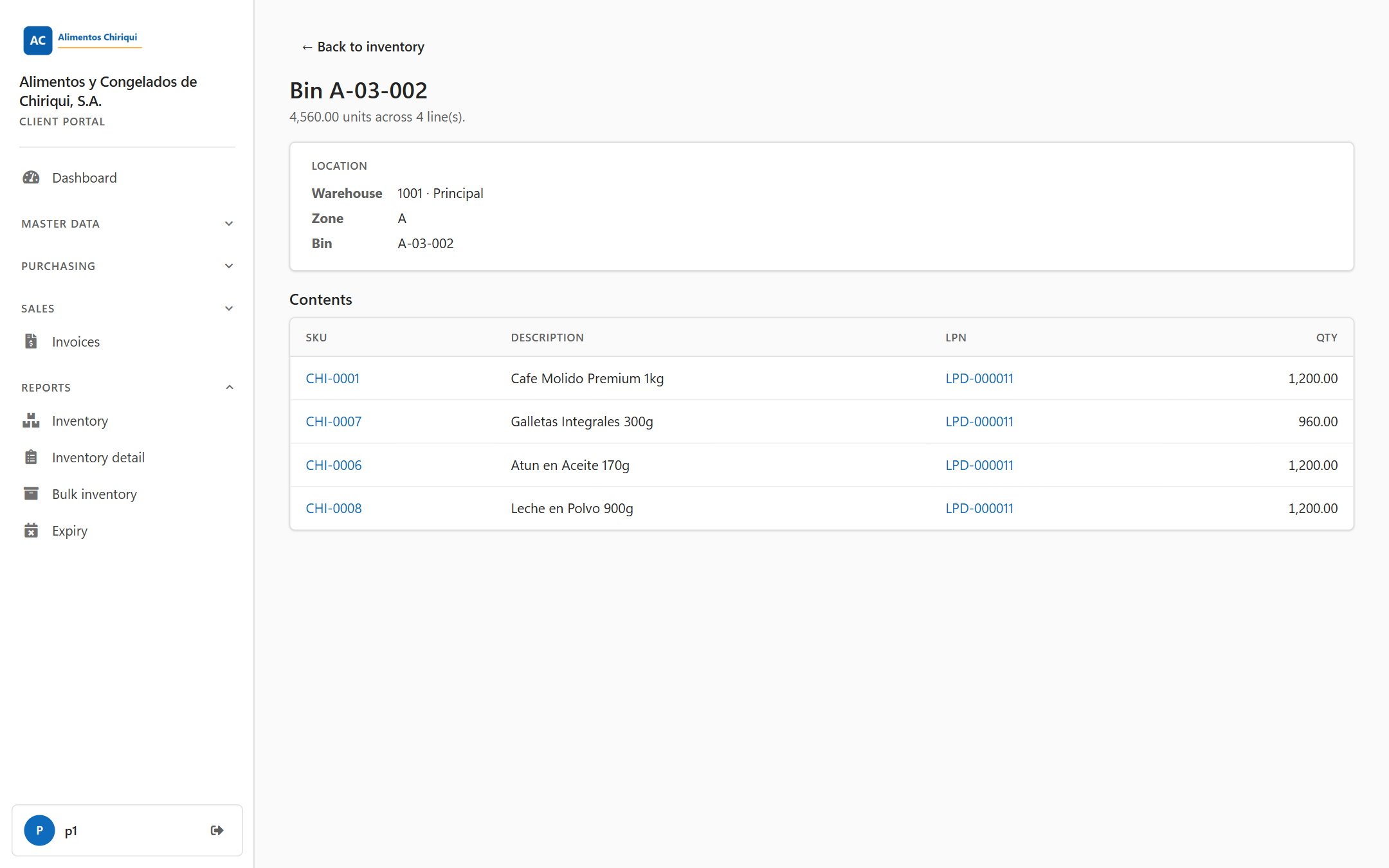Viewport: 1389px width, 868px height.
Task: Open SKU CHI-0007 link
Action: [x=334, y=422]
